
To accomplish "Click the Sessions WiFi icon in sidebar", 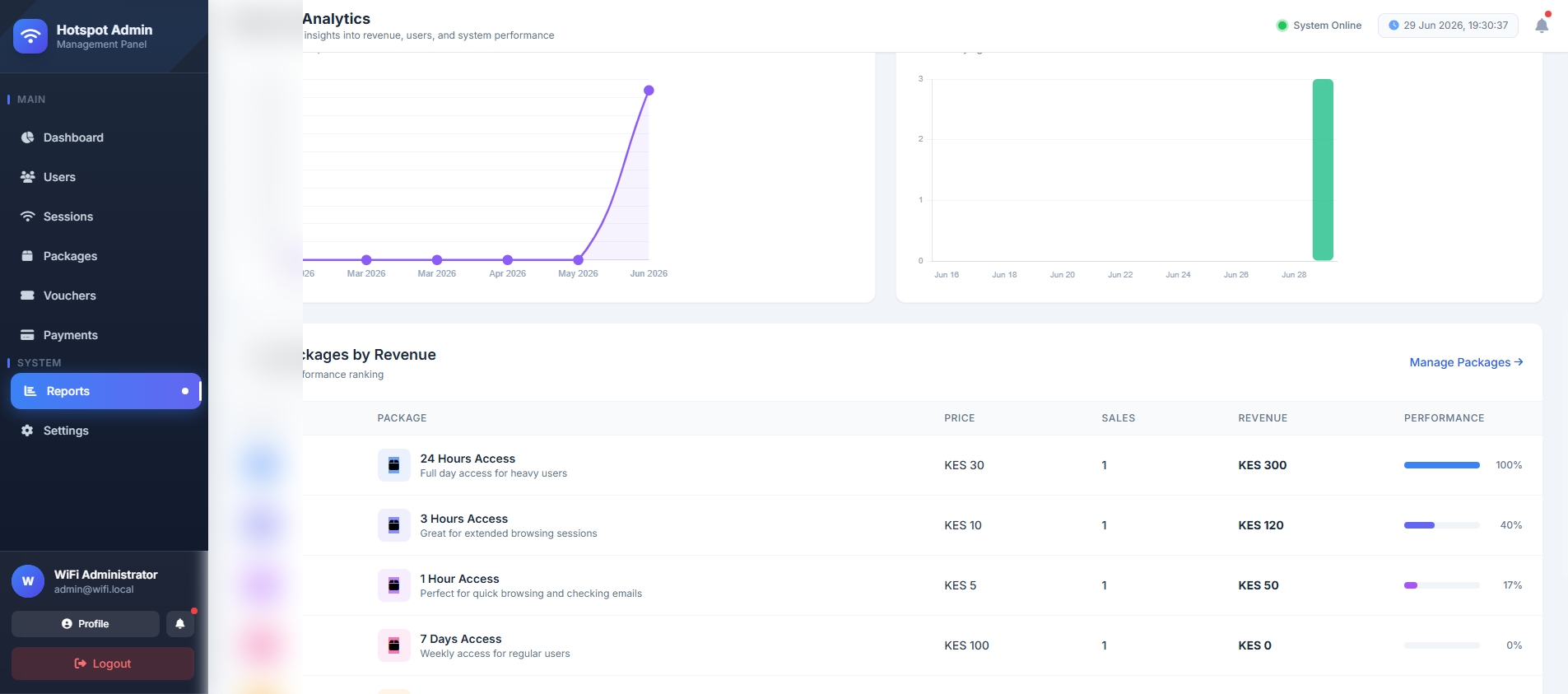I will click(27, 217).
